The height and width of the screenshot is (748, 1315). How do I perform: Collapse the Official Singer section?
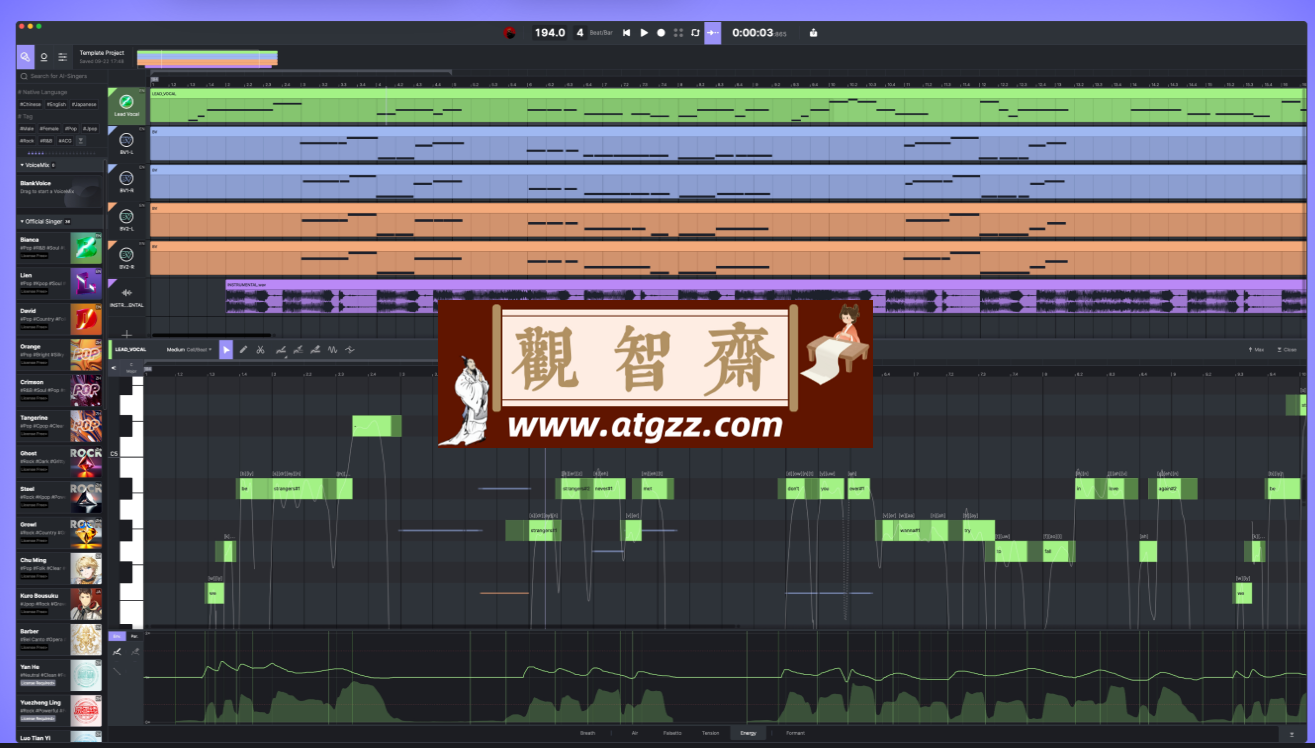[x=22, y=222]
